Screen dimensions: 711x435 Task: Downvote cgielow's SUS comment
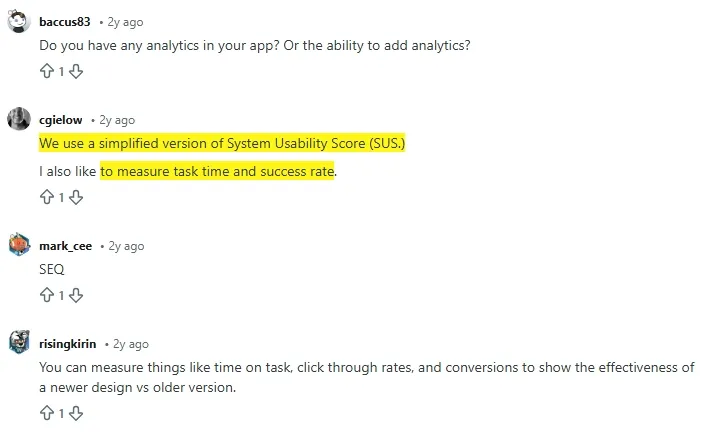(76, 197)
